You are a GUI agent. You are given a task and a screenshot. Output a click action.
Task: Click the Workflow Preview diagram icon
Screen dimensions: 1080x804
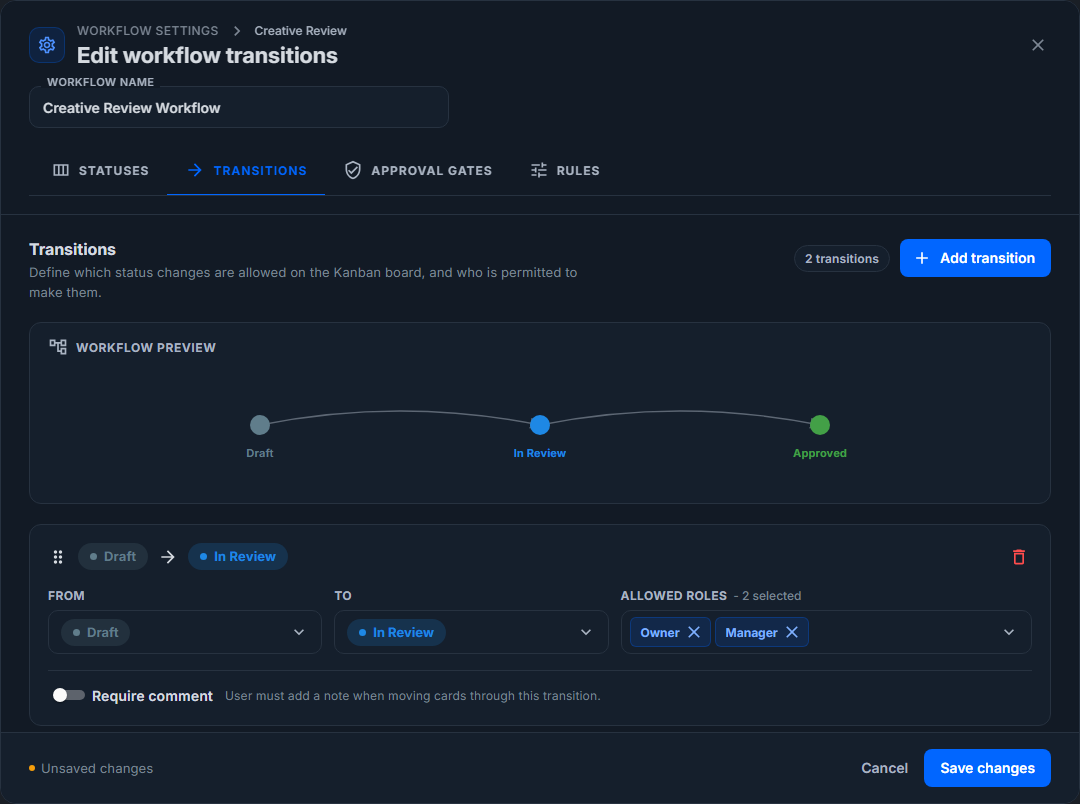pos(58,347)
